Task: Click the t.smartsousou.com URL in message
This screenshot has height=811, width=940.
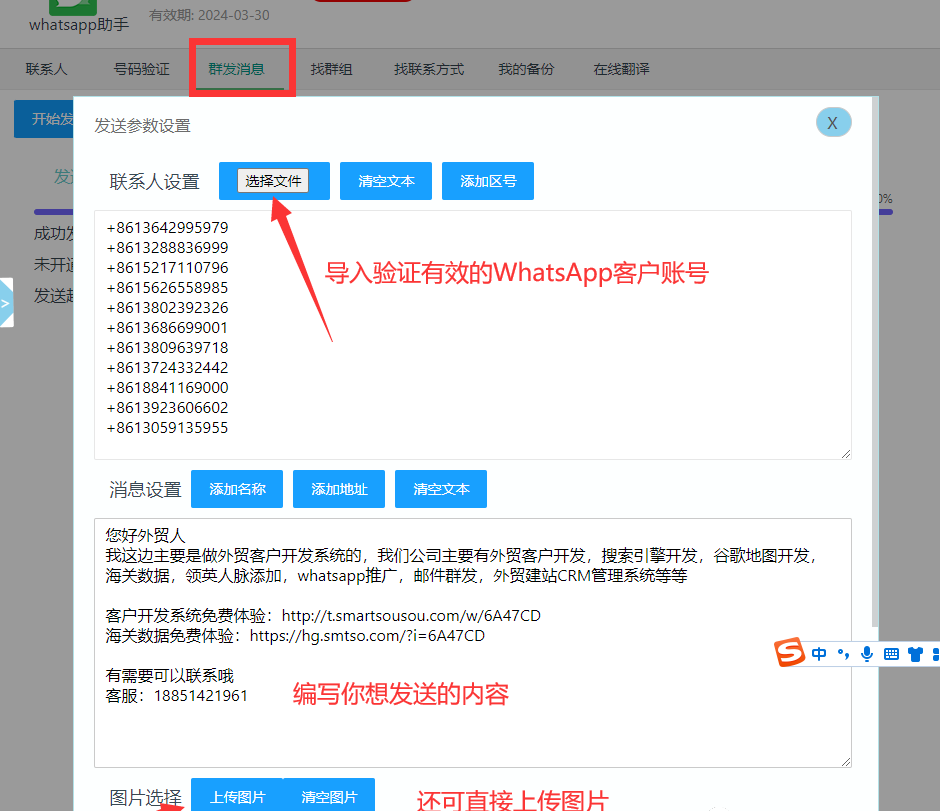Action: tap(411, 616)
